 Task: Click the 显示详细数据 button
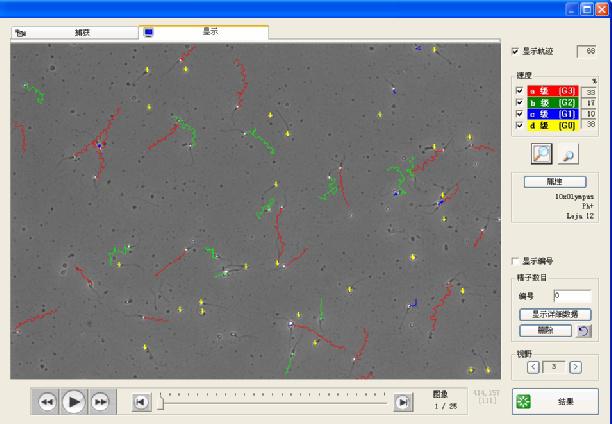coord(554,314)
